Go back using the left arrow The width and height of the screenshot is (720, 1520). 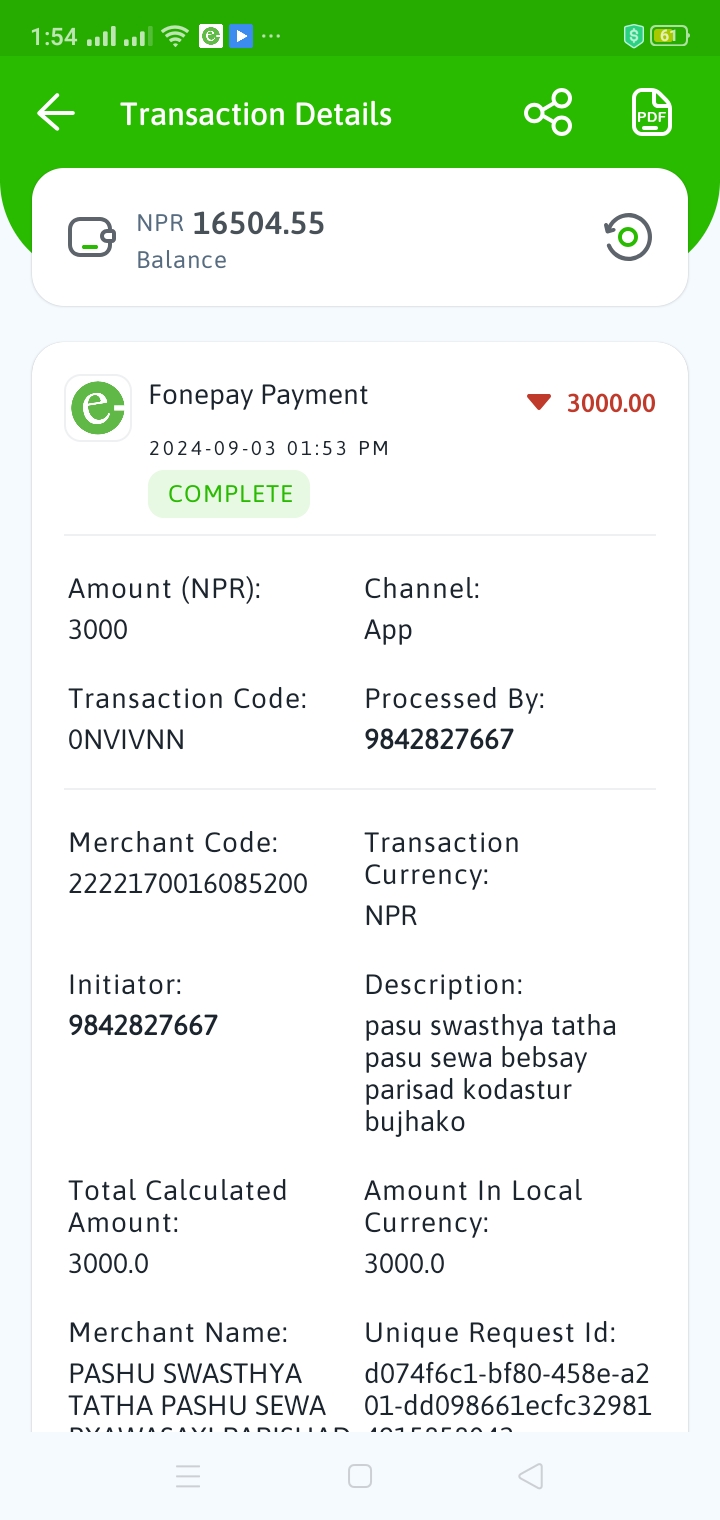click(56, 113)
